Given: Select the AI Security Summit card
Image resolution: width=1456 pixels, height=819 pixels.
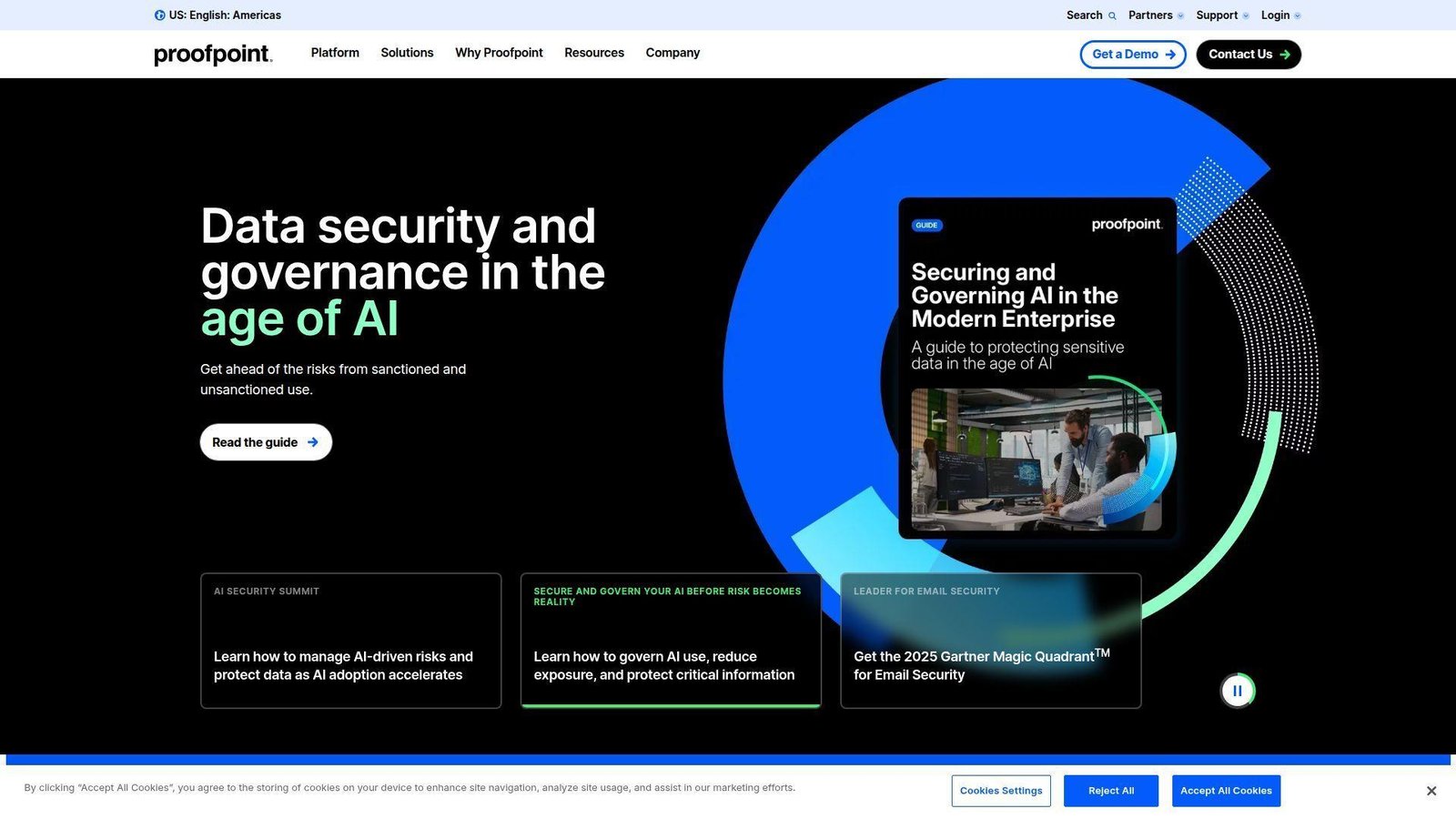Looking at the screenshot, I should coord(351,641).
